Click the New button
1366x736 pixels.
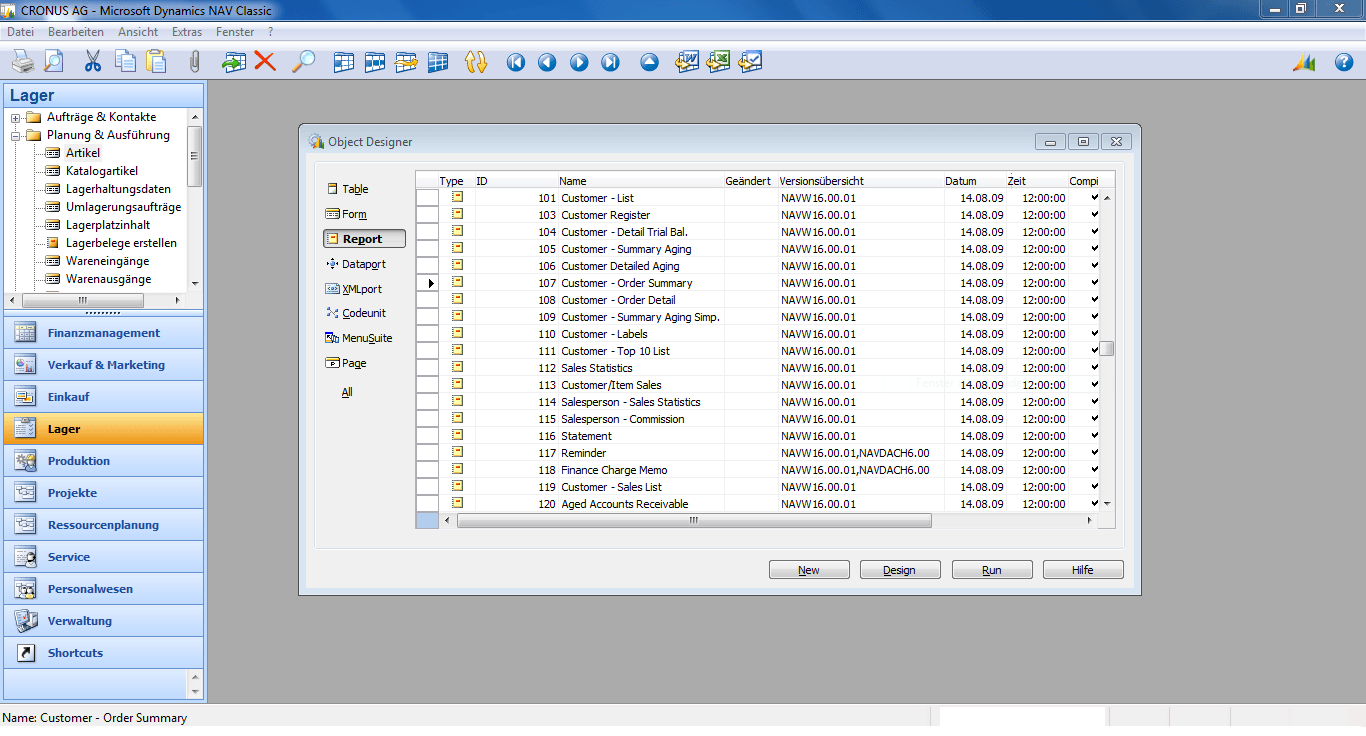809,570
